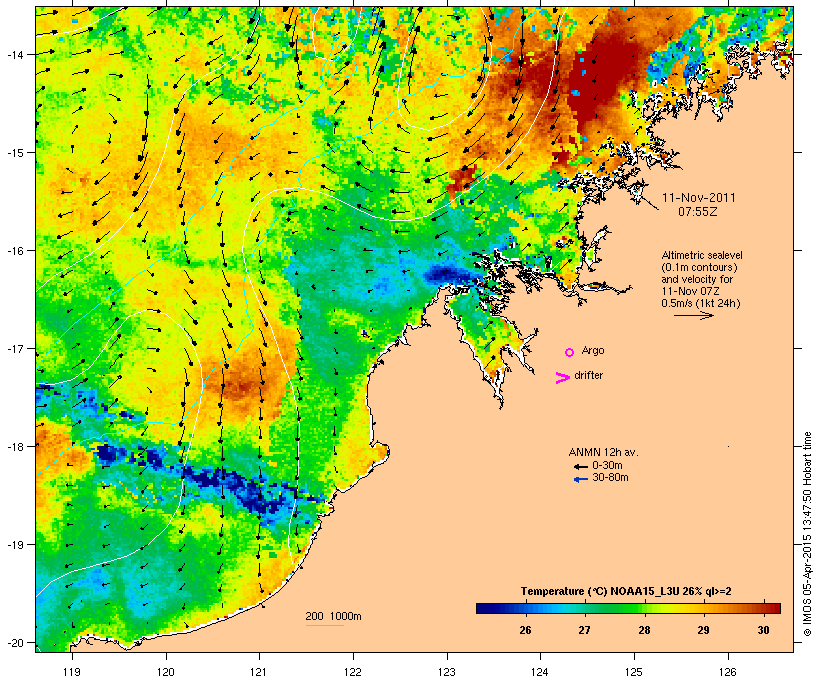The image size is (820, 680).
Task: Click the longitude axis label 123
Action: click(x=447, y=672)
